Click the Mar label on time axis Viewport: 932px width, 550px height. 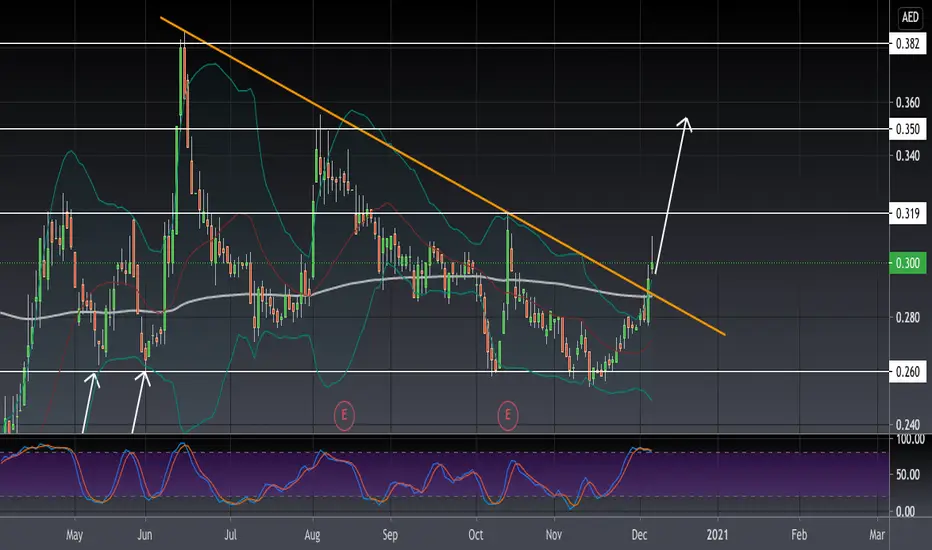(x=877, y=535)
